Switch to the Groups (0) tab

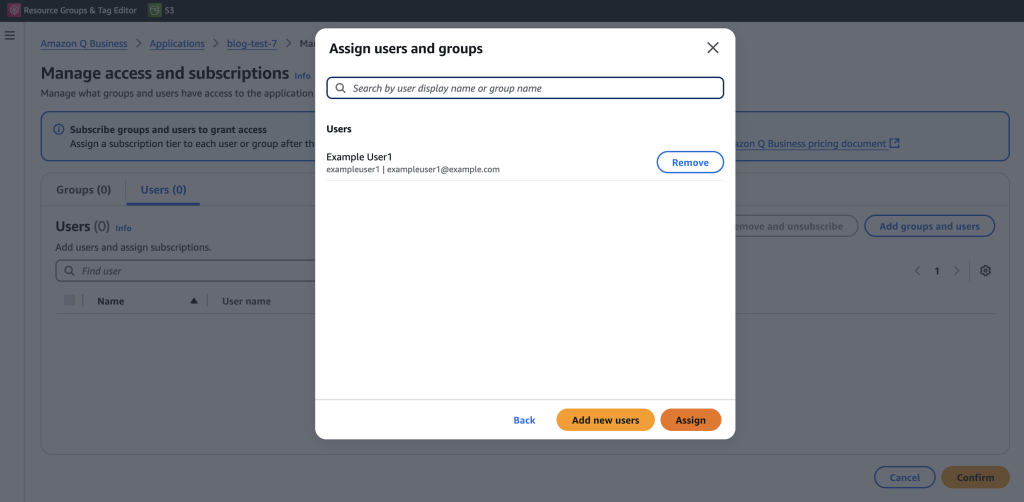point(84,190)
